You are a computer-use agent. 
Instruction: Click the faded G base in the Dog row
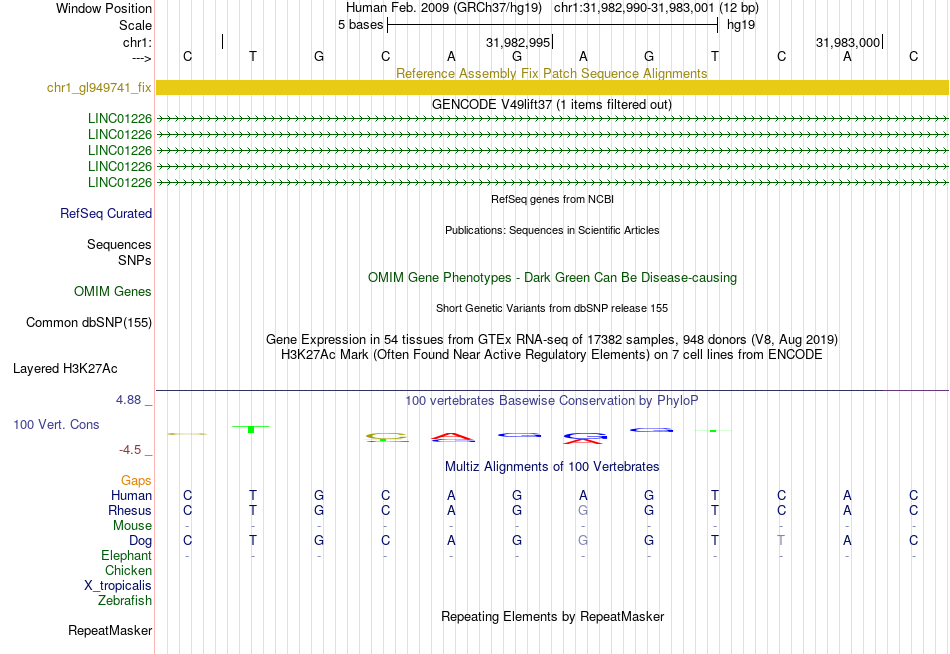583,540
